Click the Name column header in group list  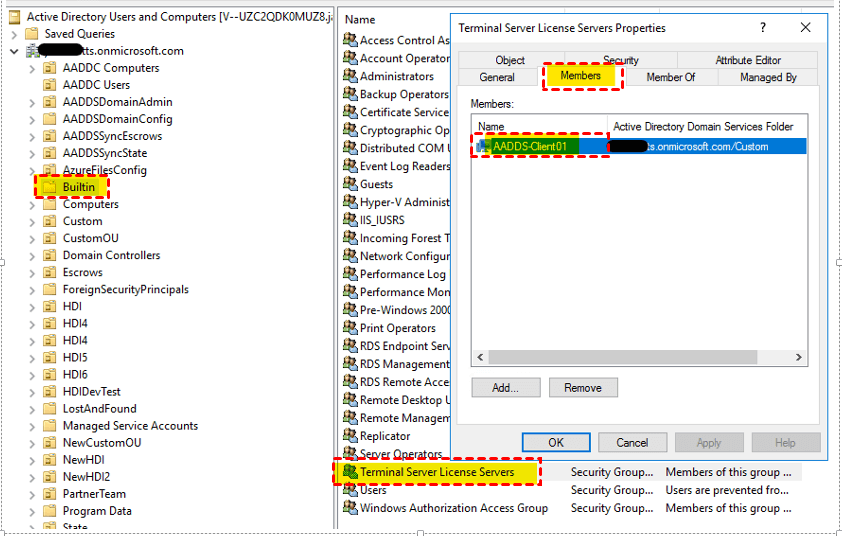point(360,20)
